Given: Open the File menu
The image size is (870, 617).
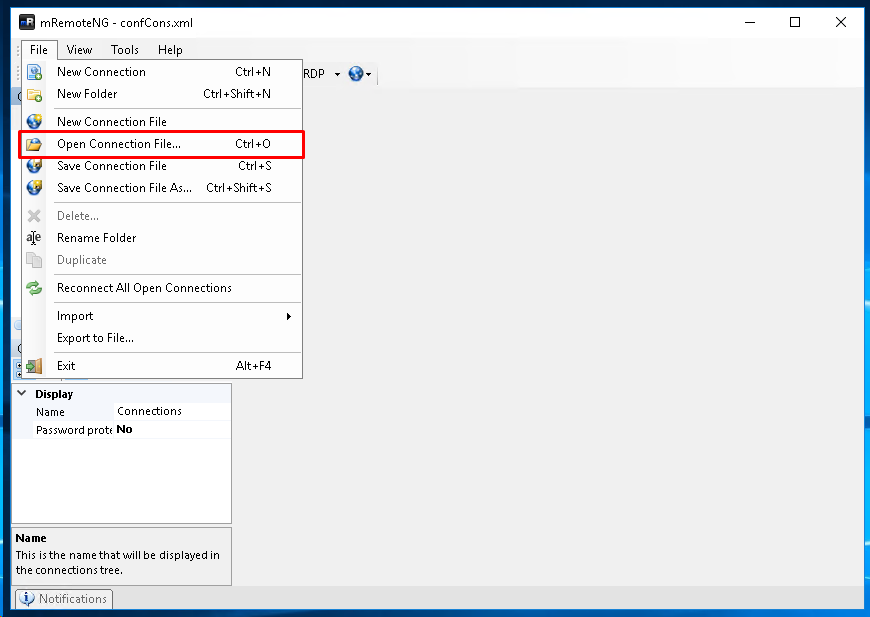Looking at the screenshot, I should pyautogui.click(x=39, y=50).
